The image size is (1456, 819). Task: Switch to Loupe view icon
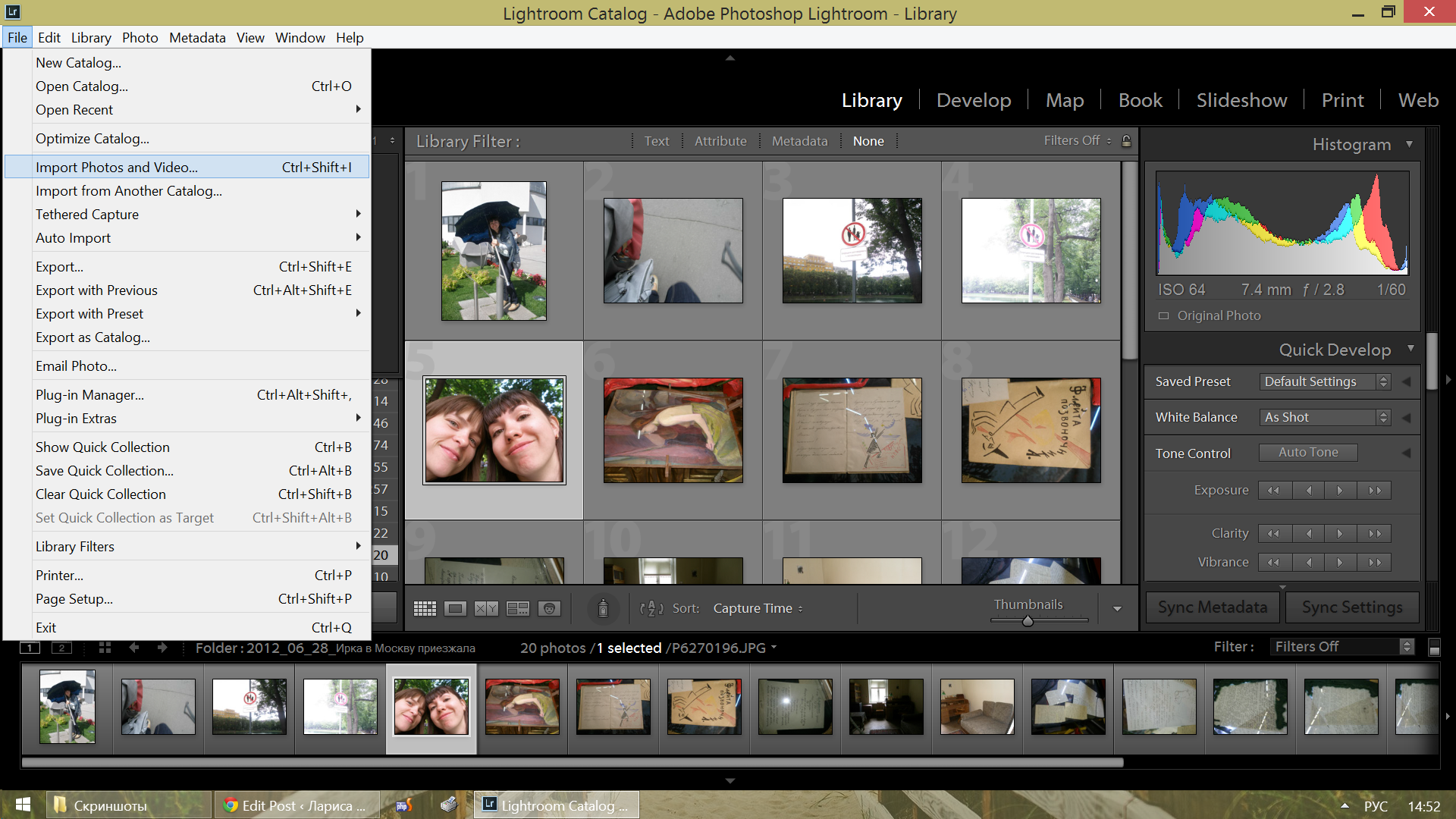click(x=456, y=608)
